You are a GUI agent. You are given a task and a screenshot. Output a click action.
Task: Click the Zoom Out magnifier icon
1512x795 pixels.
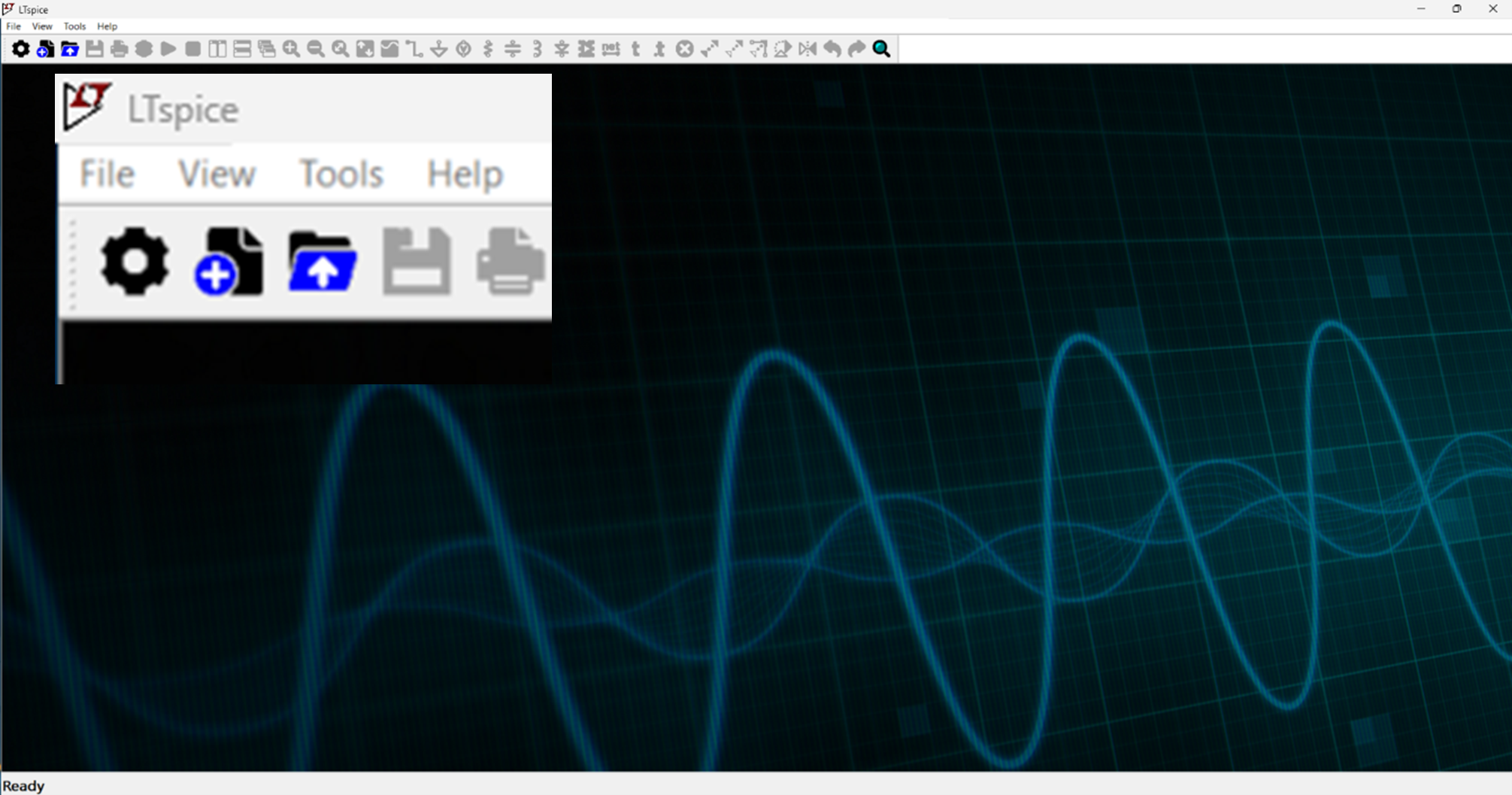tap(316, 49)
